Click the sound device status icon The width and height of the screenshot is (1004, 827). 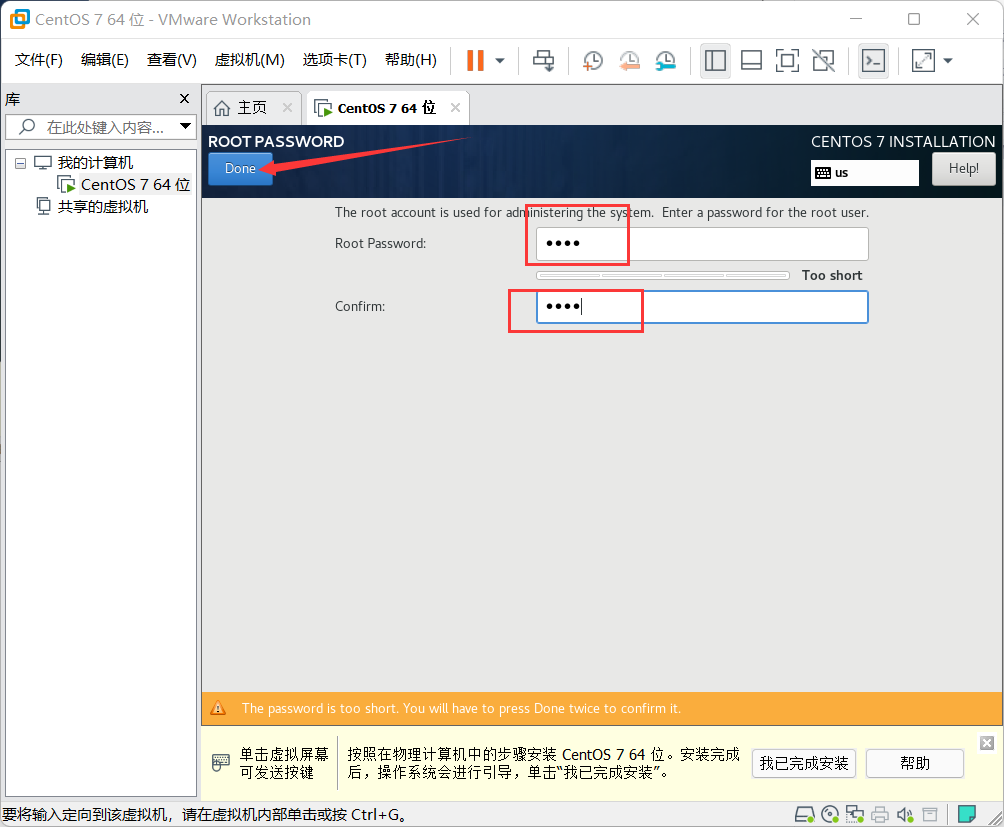click(x=905, y=814)
